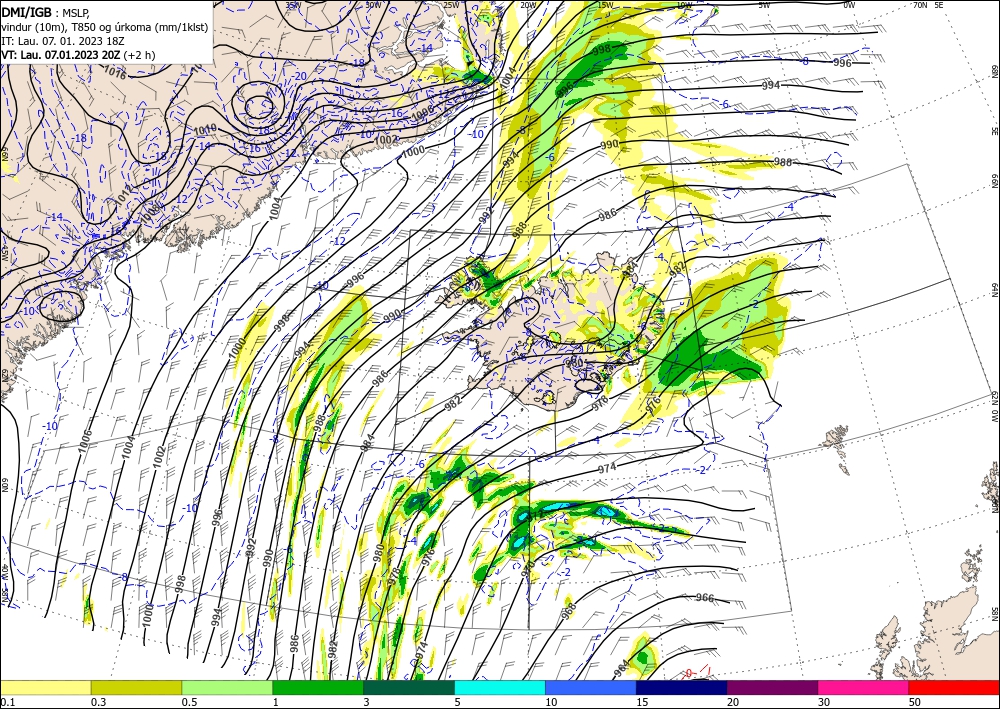The image size is (1000, 709).
Task: Click the '70N' latitude label
Action: [x=920, y=5]
